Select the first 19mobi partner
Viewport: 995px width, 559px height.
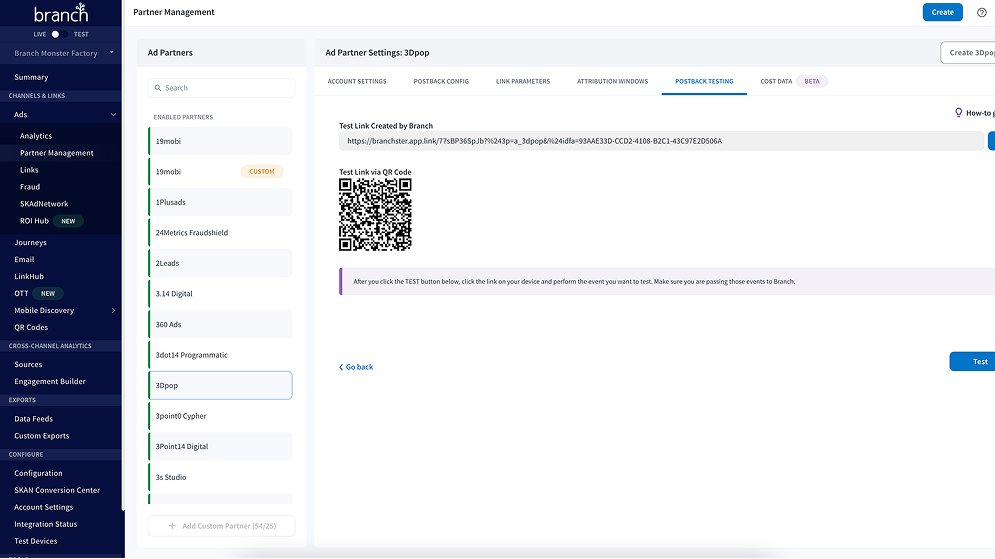tap(220, 141)
